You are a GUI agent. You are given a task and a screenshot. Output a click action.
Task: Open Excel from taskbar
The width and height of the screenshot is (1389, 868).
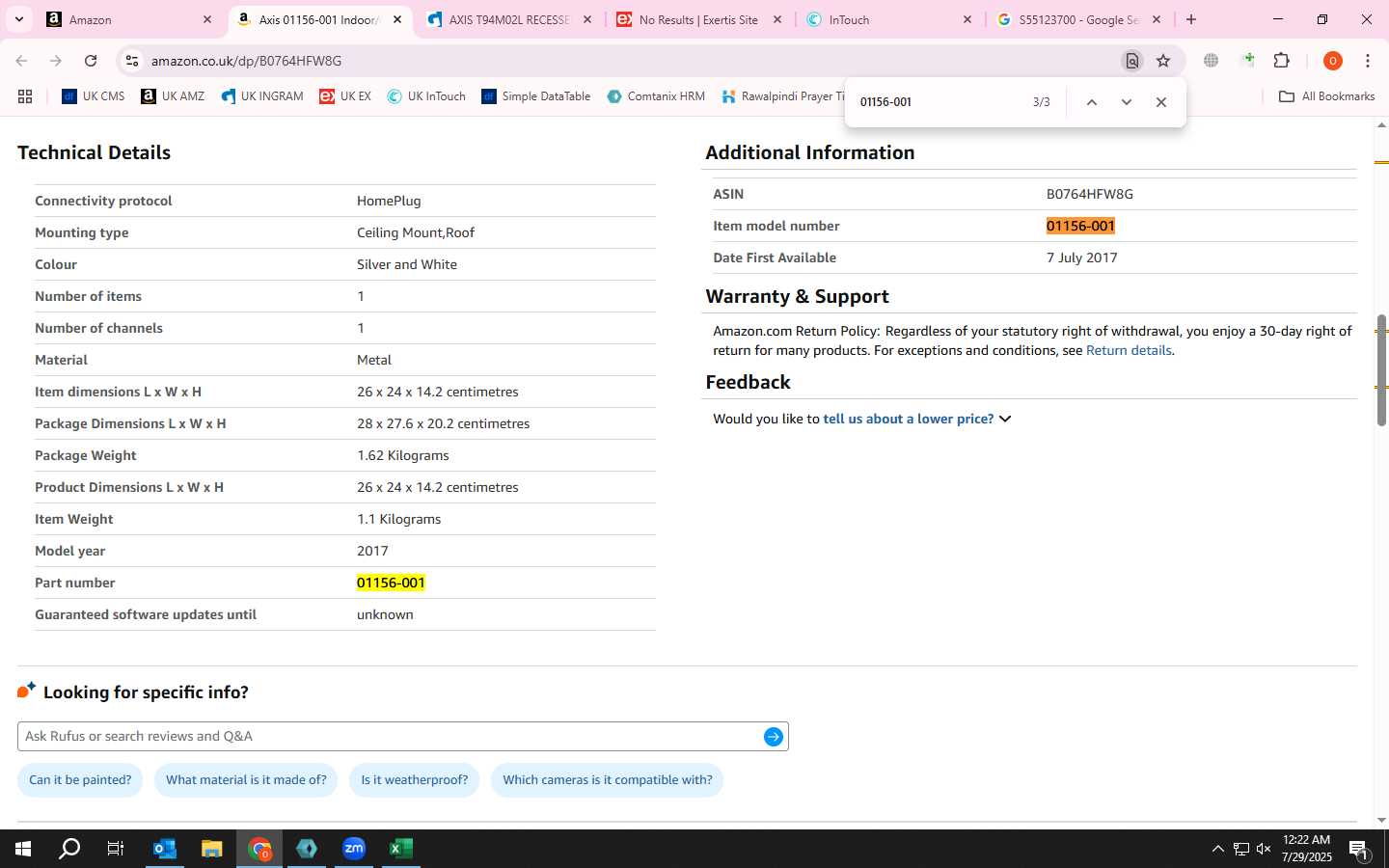[x=401, y=849]
